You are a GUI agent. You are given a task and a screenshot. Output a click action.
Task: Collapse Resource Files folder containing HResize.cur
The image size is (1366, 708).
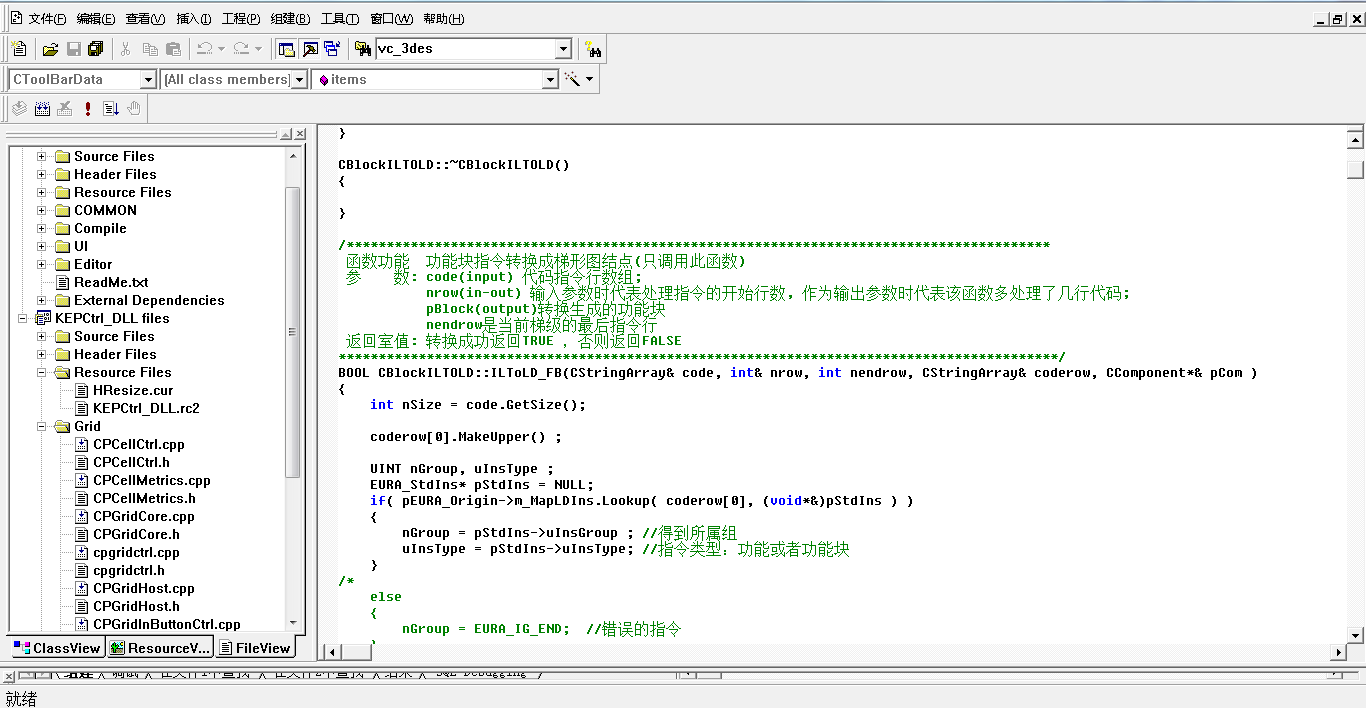point(42,372)
